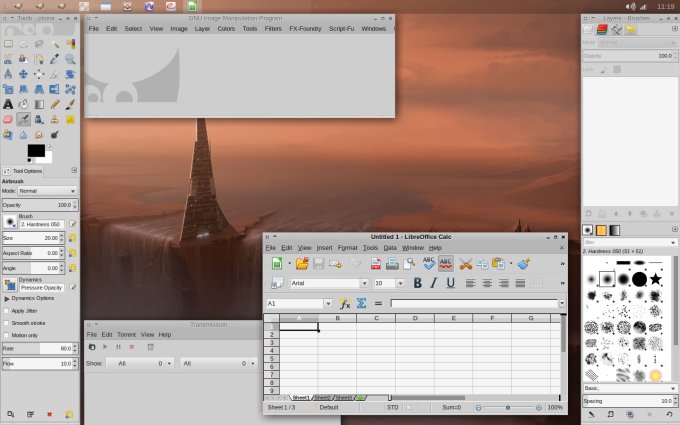
Task: Open the Torrent menu in Transmission
Action: pyautogui.click(x=126, y=334)
